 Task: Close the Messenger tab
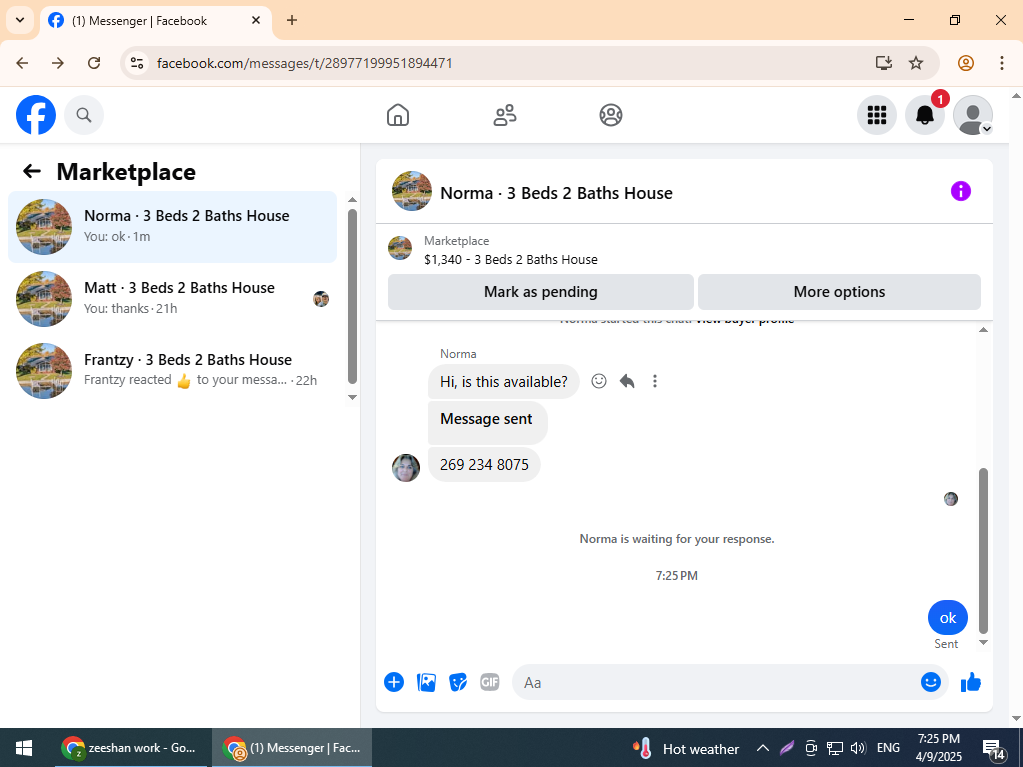(x=256, y=20)
